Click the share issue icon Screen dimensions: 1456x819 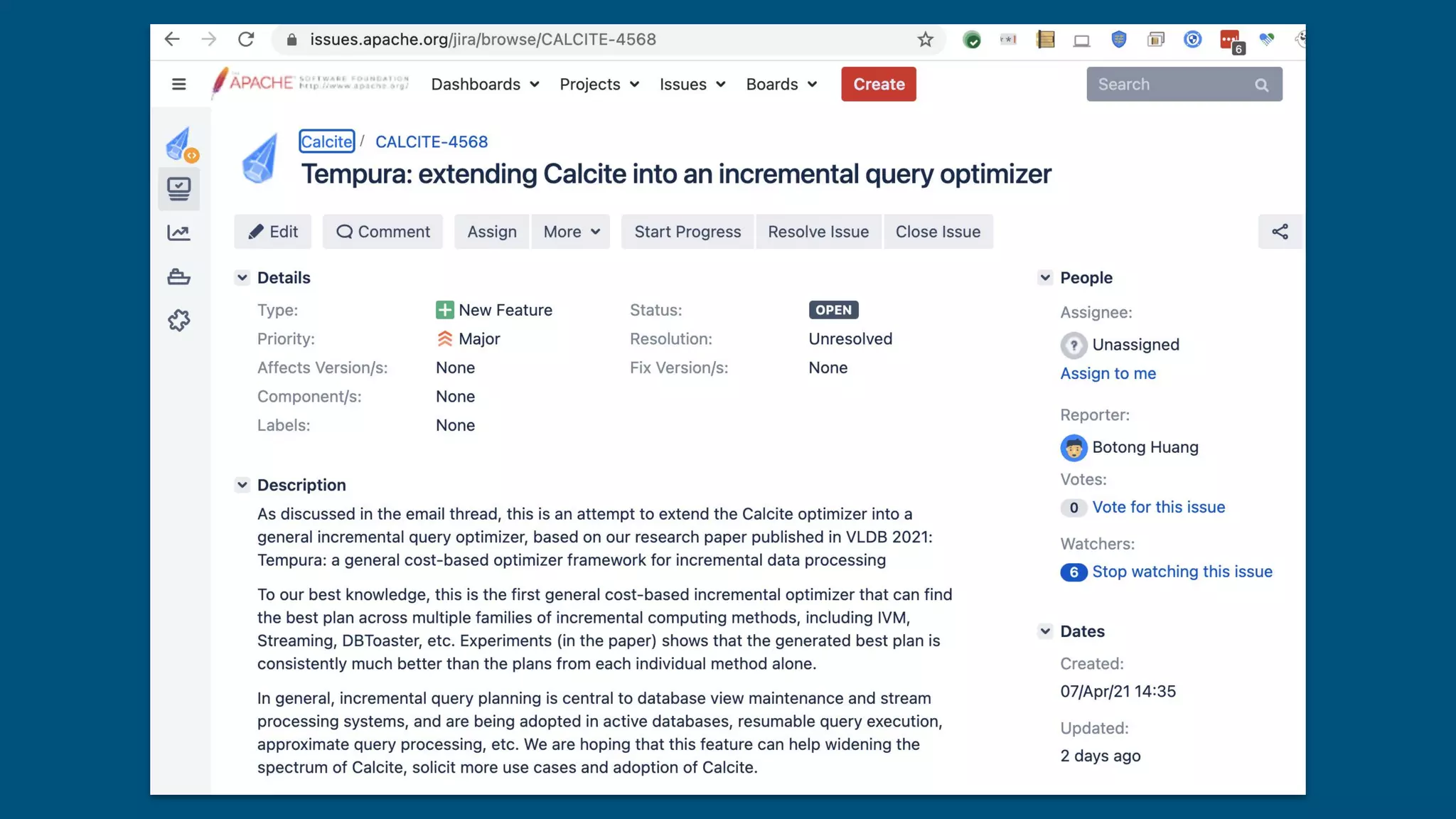[1280, 232]
